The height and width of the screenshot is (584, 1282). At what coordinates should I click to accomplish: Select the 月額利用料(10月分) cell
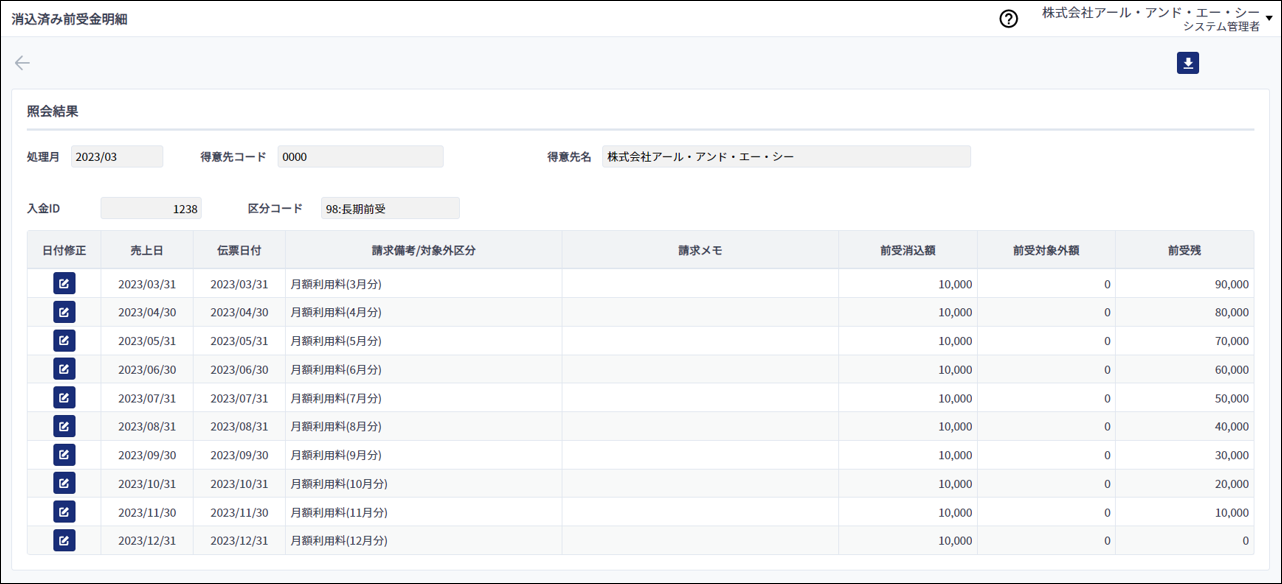point(424,483)
